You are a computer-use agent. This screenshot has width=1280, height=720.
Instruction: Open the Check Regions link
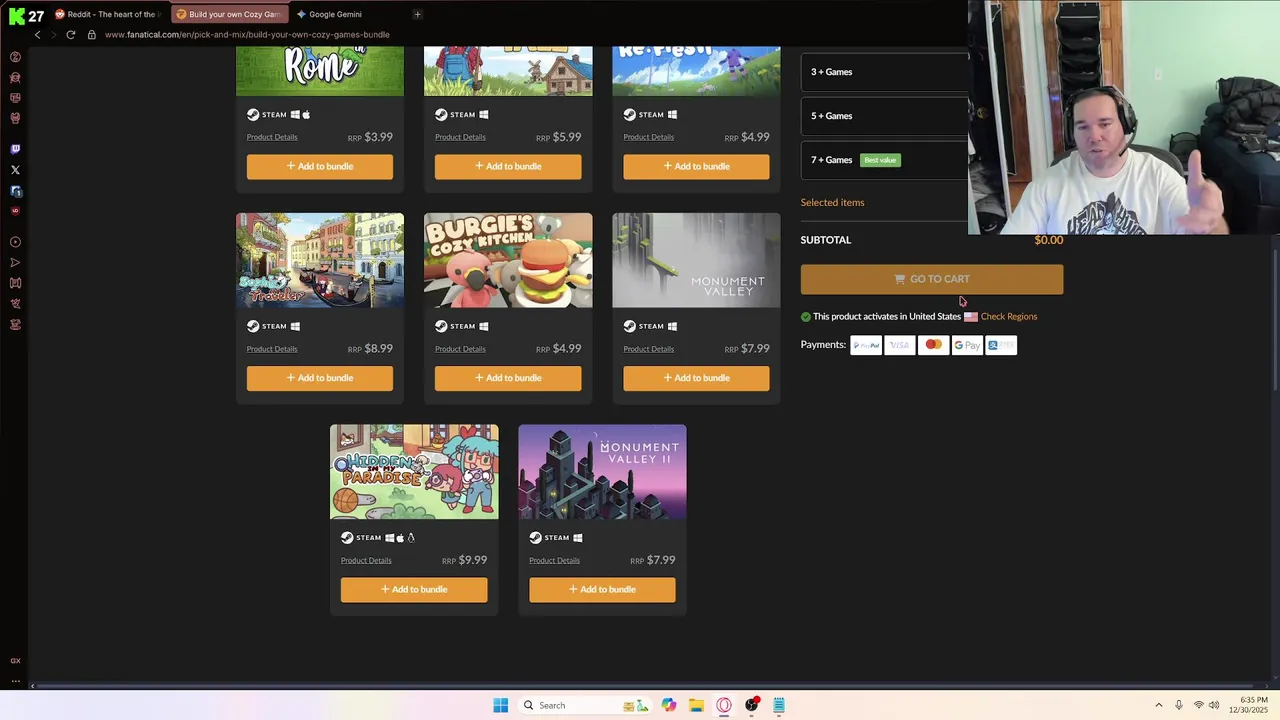(1009, 317)
